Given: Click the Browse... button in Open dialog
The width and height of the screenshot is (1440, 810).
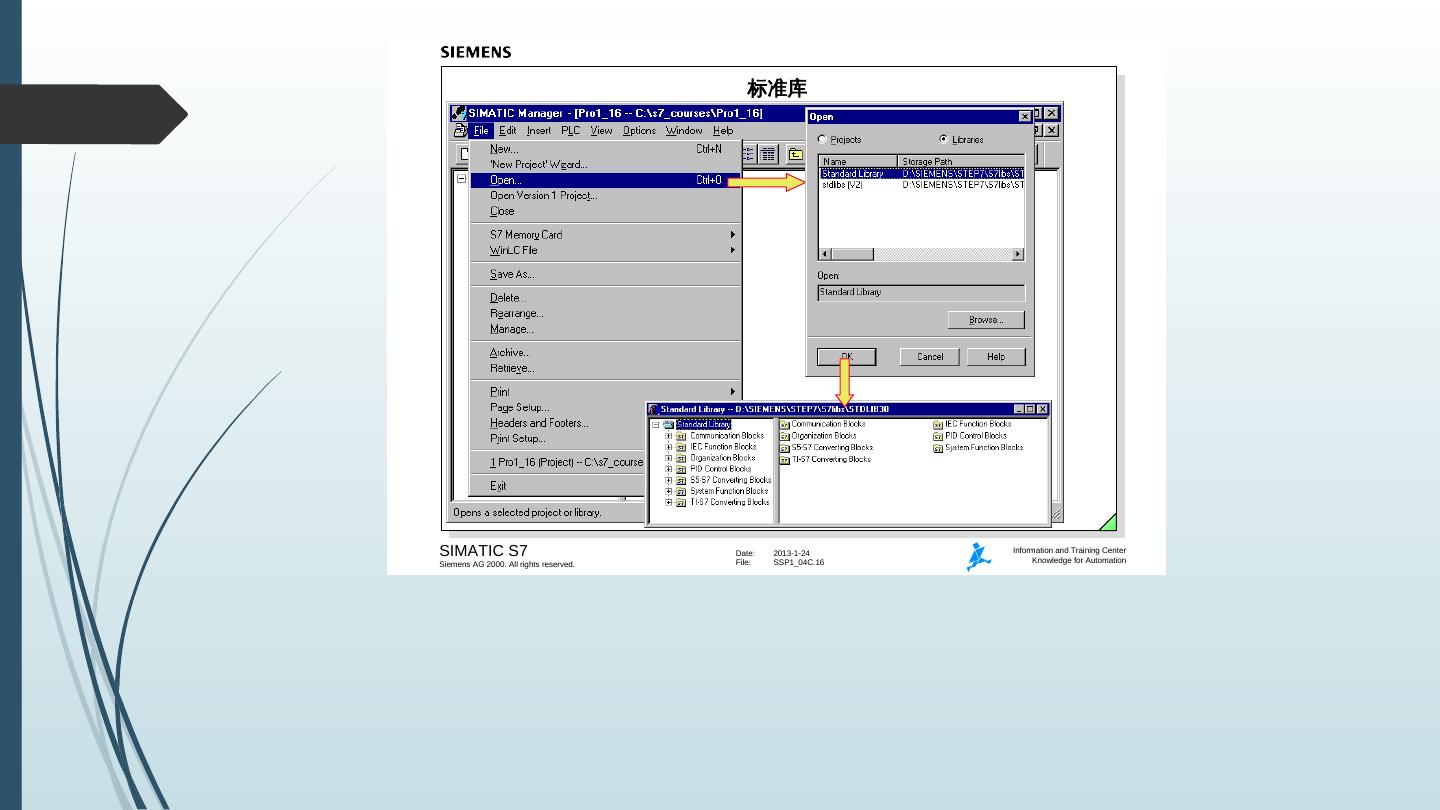Looking at the screenshot, I should [x=986, y=320].
